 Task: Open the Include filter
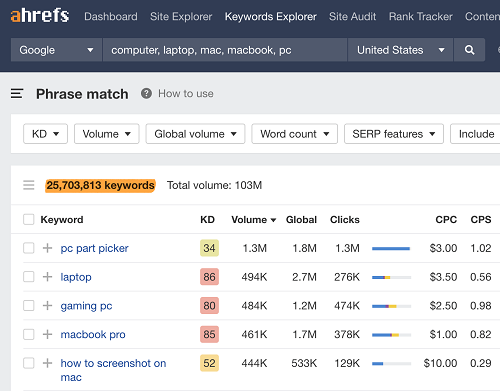click(x=476, y=134)
